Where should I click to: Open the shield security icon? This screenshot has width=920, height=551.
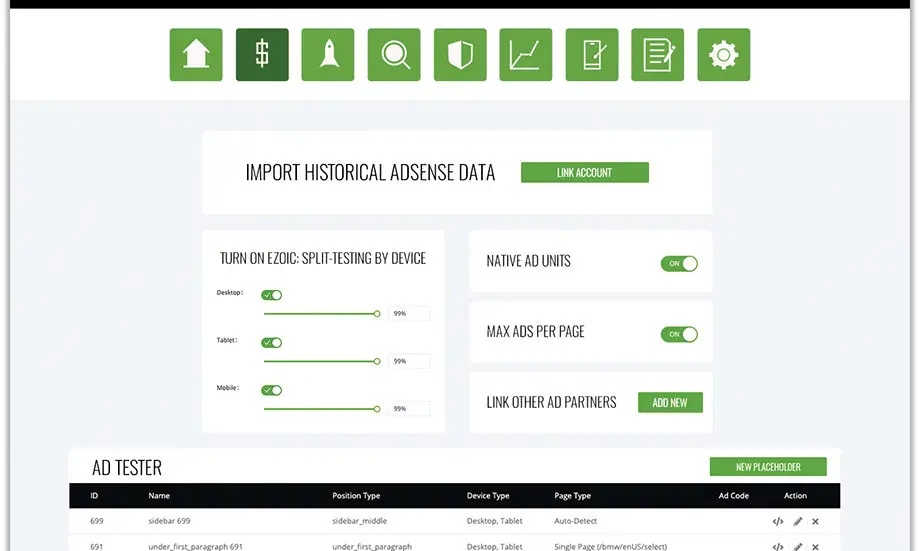point(460,55)
